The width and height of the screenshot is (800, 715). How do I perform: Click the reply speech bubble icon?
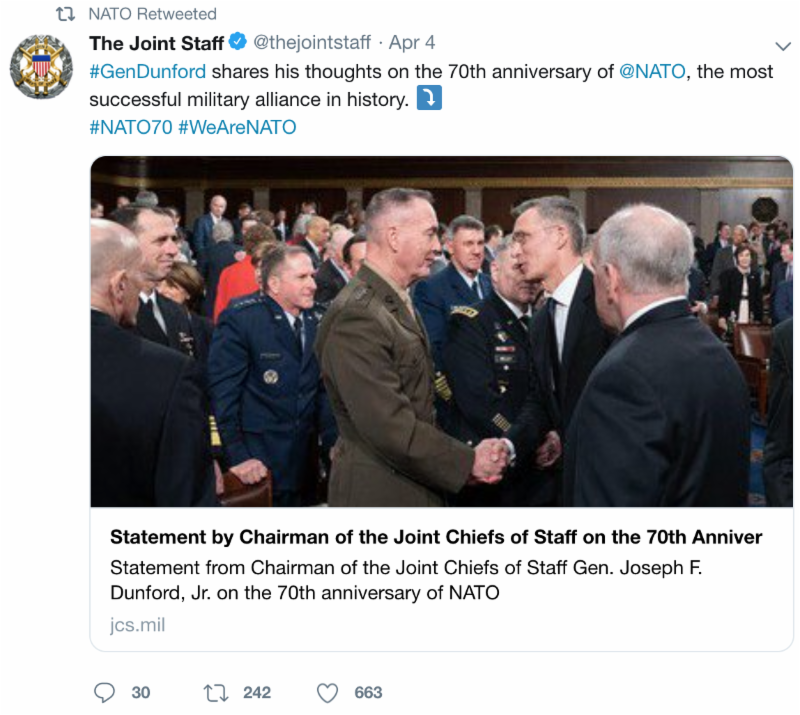click(104, 692)
